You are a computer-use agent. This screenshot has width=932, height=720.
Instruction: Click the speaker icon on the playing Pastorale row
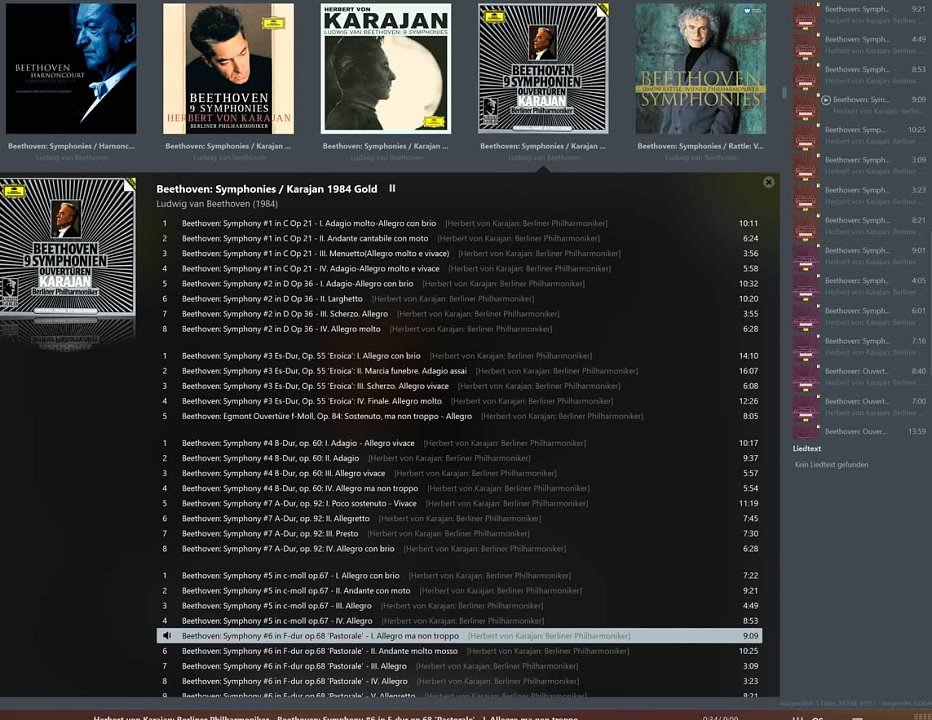pos(167,636)
